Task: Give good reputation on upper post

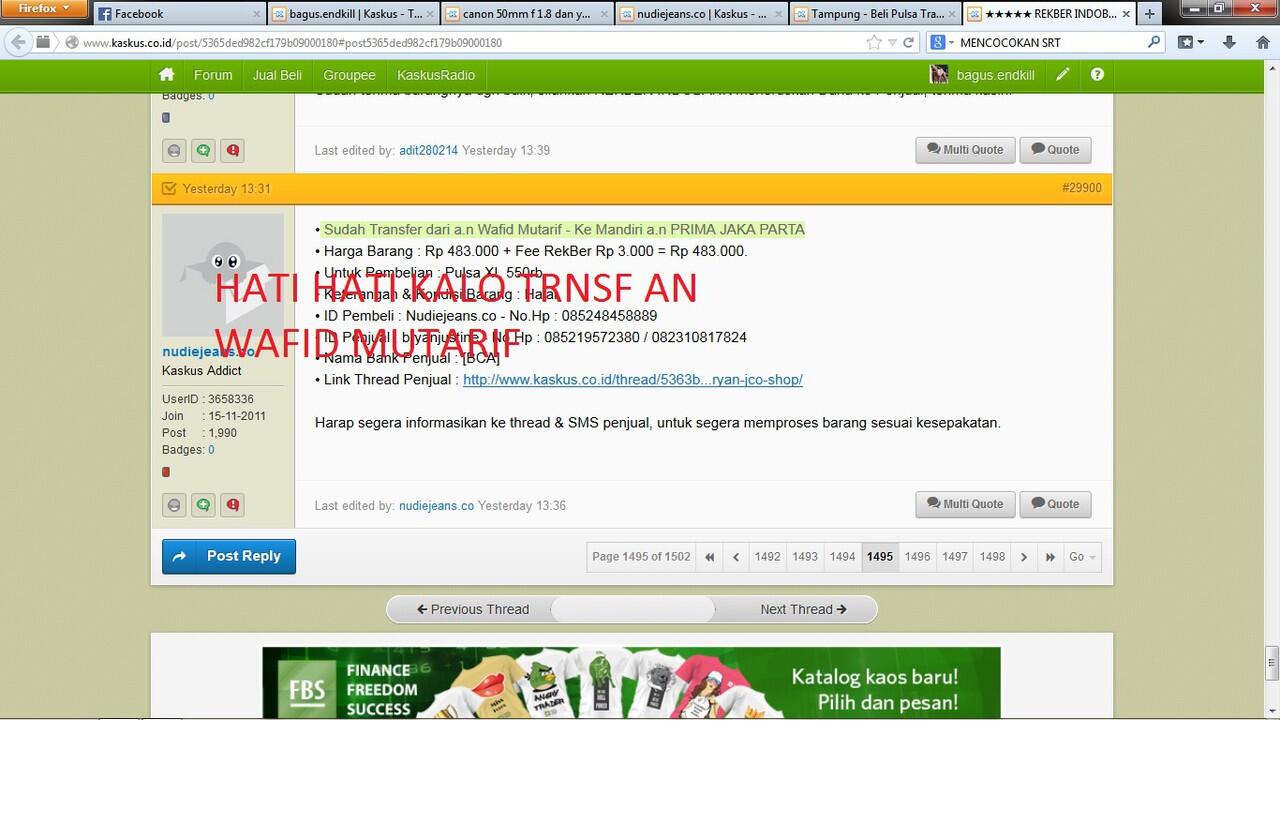Action: pyautogui.click(x=203, y=151)
